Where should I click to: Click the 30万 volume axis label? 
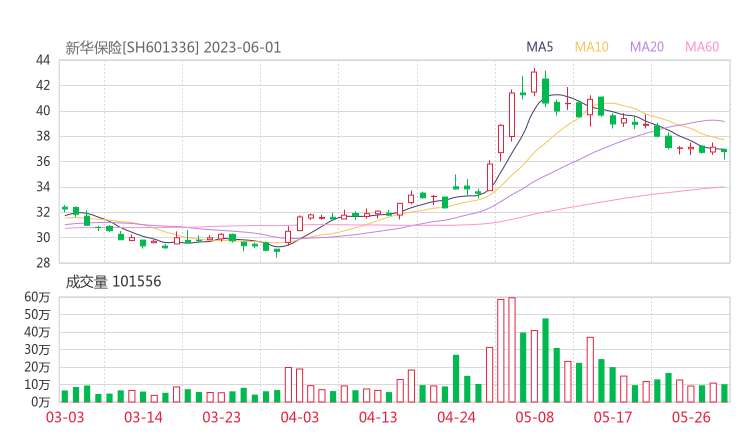click(37, 349)
